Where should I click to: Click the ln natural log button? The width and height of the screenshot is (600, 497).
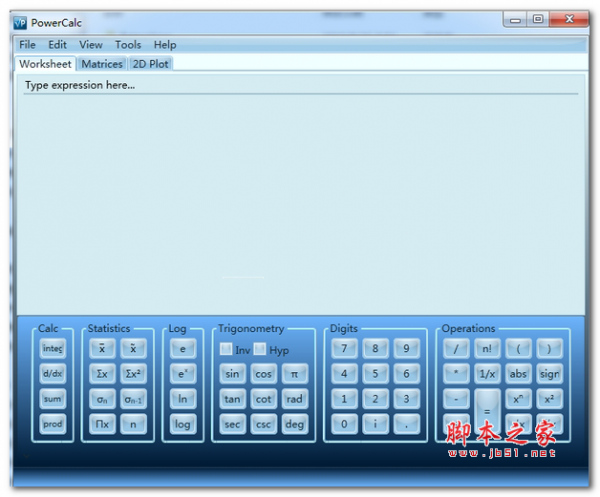pyautogui.click(x=183, y=399)
